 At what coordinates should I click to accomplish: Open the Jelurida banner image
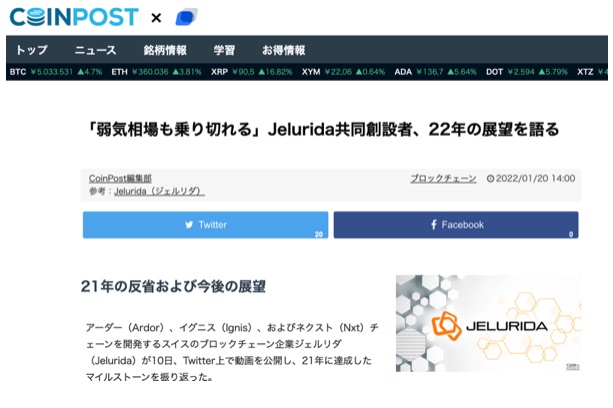[x=488, y=323]
